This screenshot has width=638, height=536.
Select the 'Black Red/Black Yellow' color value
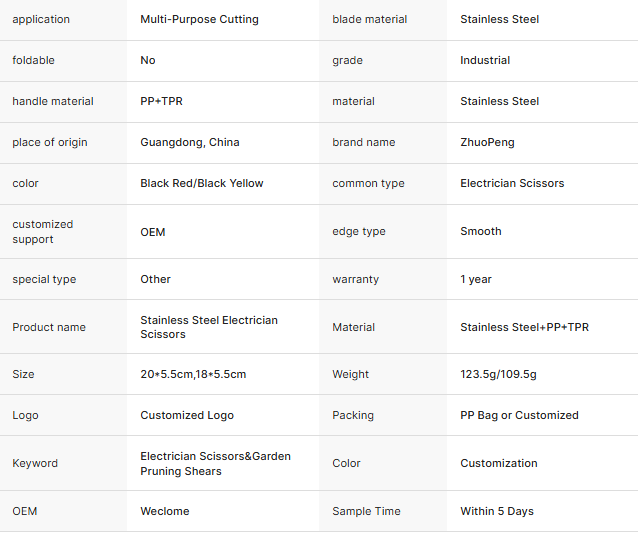202,183
